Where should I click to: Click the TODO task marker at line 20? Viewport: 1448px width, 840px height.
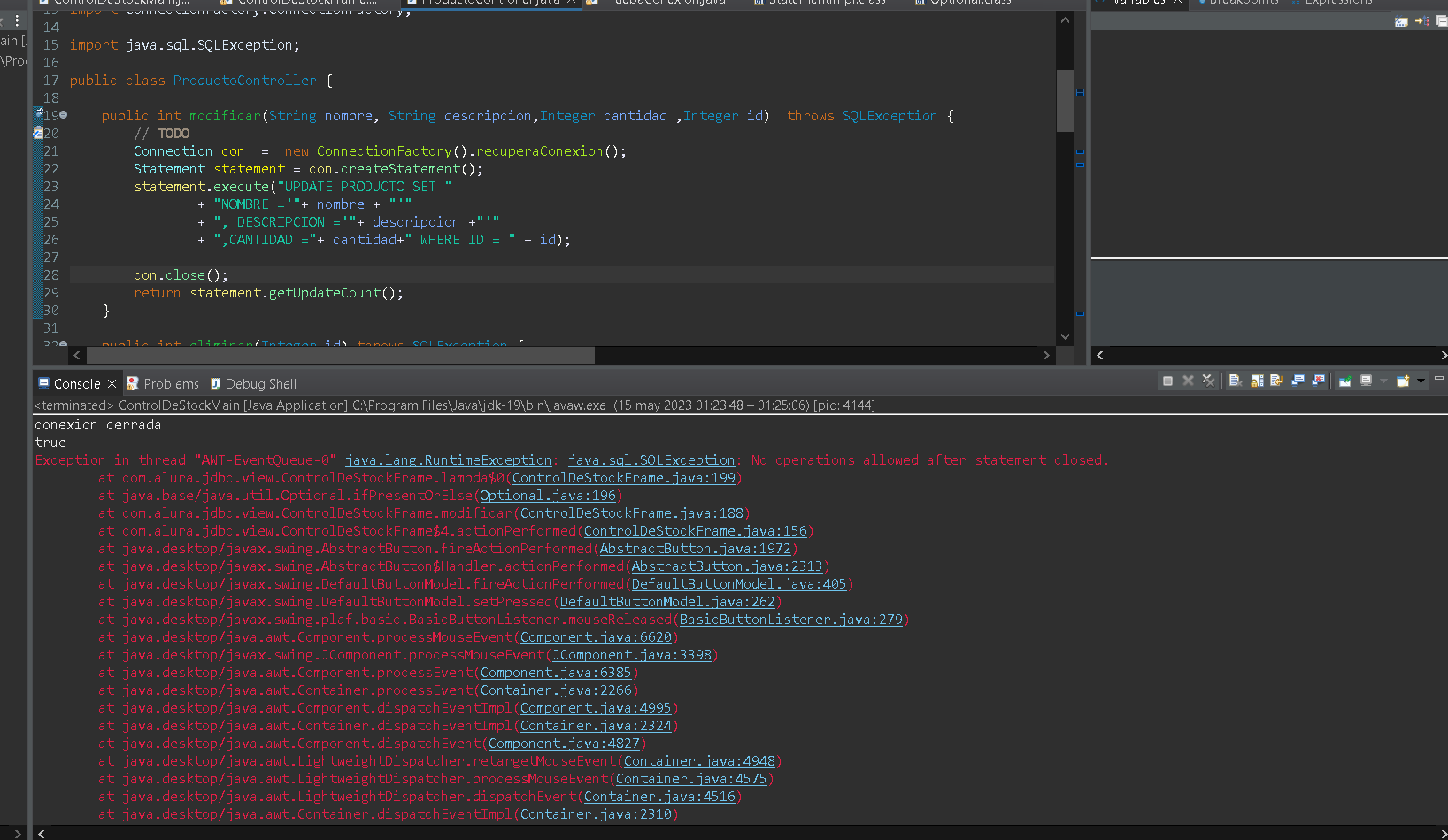pyautogui.click(x=38, y=133)
